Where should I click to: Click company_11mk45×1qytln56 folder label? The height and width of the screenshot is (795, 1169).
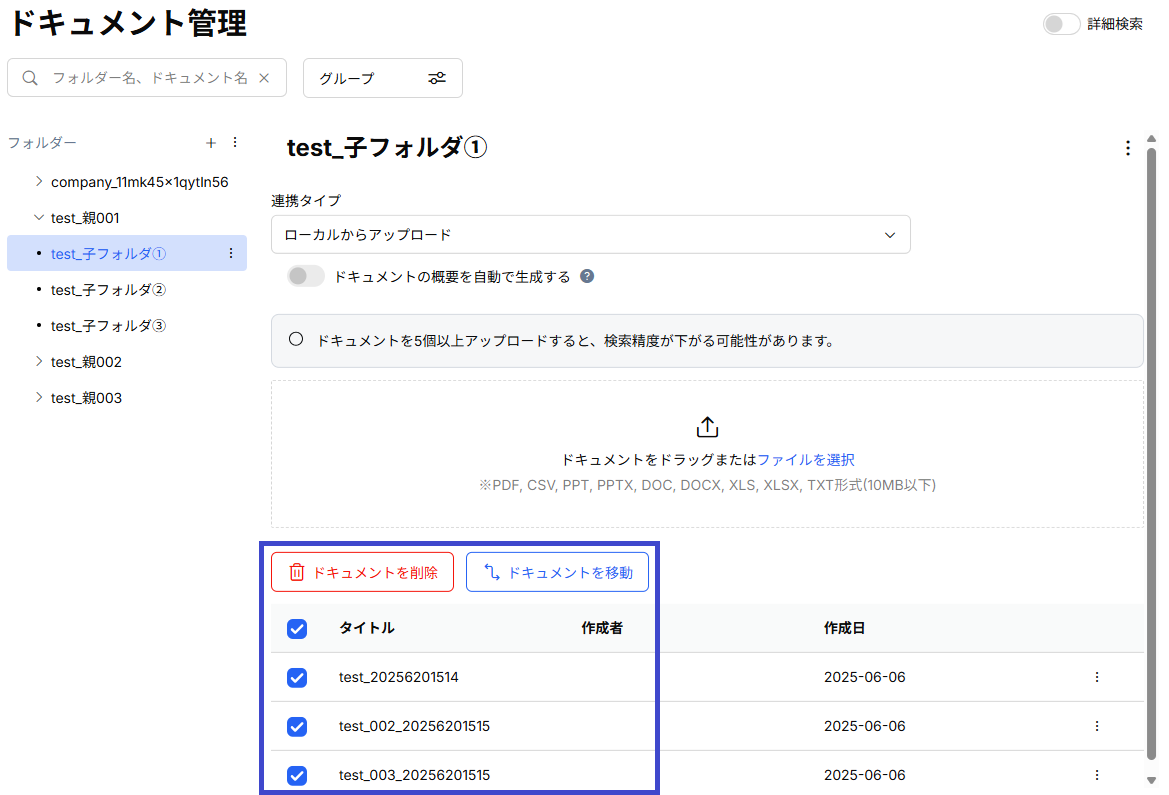coord(139,182)
